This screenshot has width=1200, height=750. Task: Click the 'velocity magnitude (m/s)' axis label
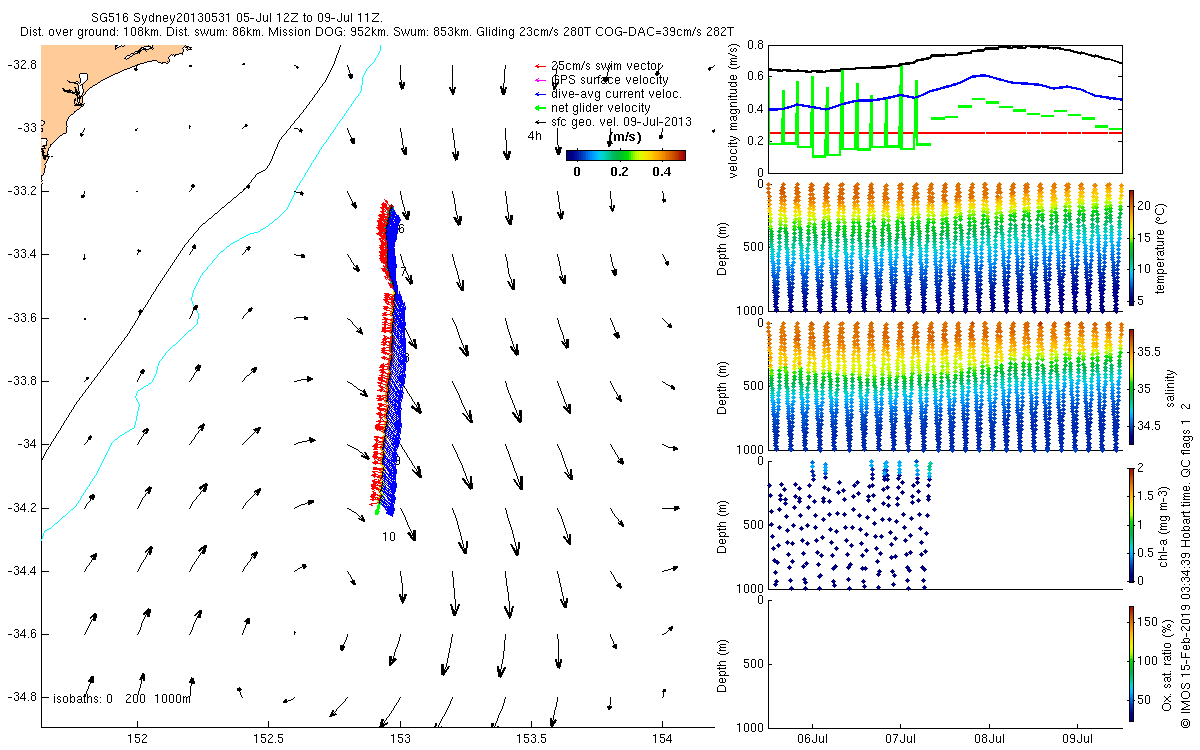click(x=733, y=111)
